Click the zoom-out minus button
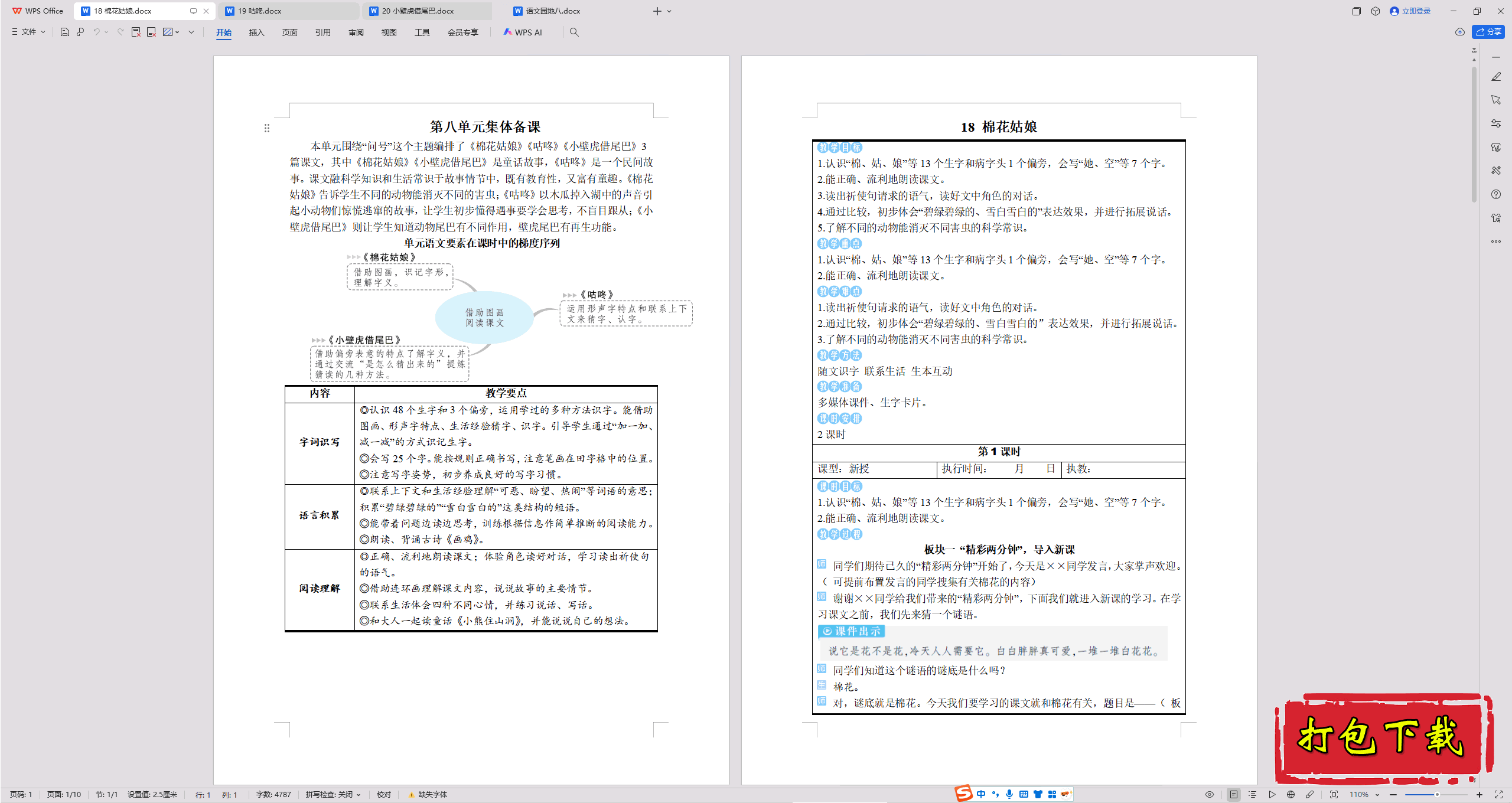This screenshot has height=803, width=1512. pos(1393,795)
